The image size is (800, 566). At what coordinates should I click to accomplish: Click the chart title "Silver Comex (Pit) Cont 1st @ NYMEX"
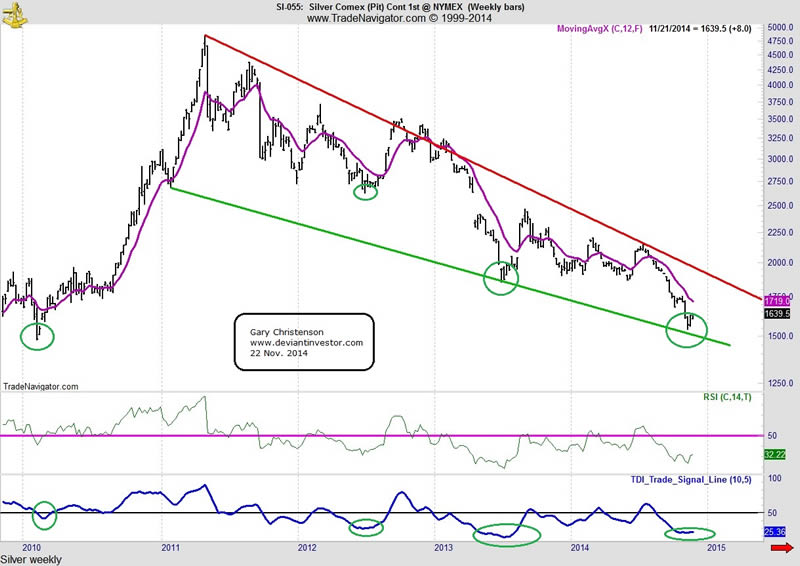[x=386, y=7]
